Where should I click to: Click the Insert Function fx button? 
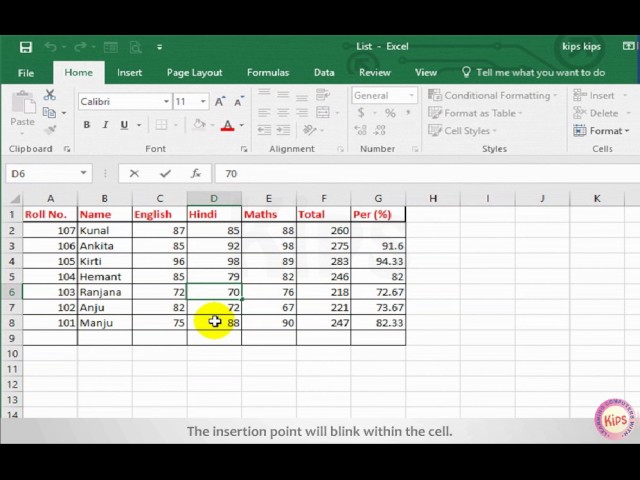coord(196,173)
